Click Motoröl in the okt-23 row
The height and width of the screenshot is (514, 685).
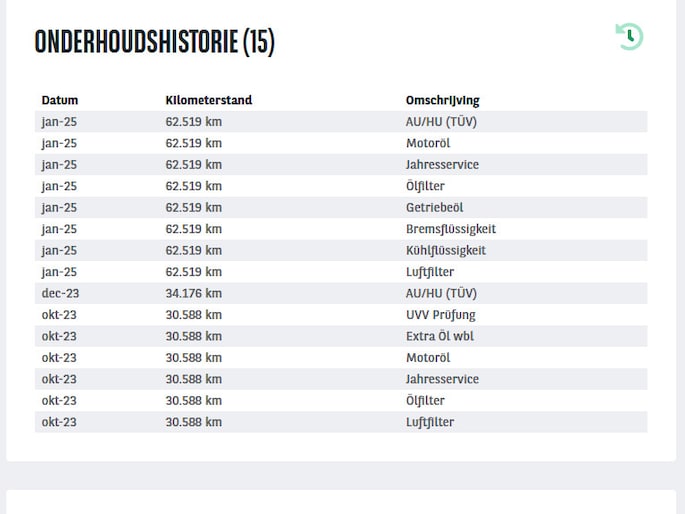(428, 358)
